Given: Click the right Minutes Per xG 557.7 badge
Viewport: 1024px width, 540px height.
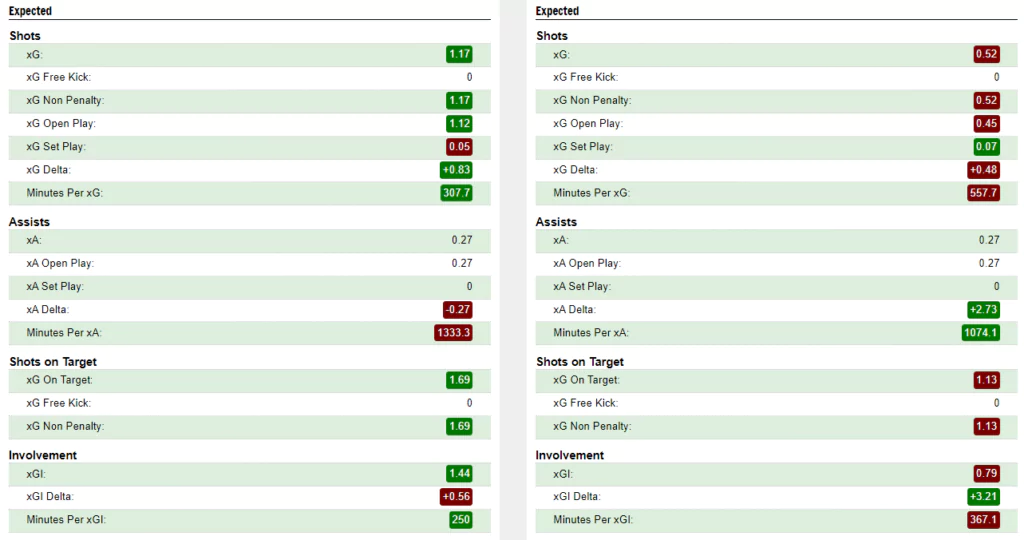Looking at the screenshot, I should [983, 193].
